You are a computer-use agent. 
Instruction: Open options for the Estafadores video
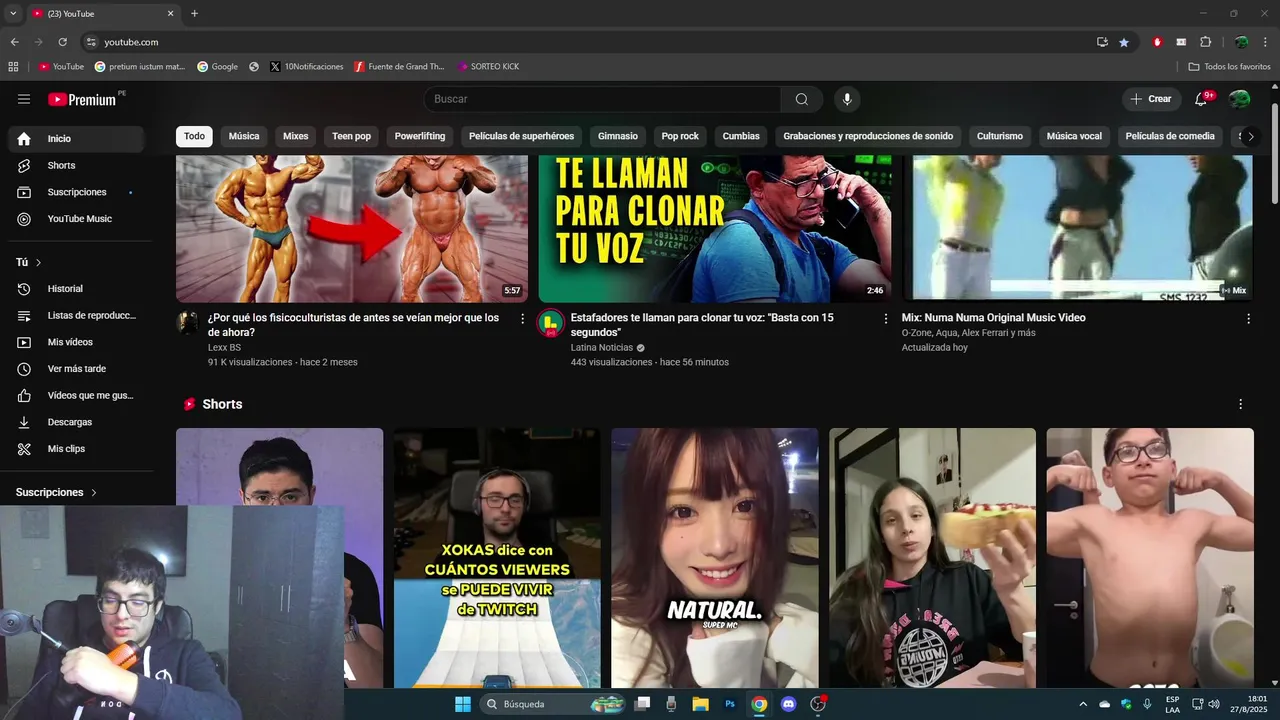tap(885, 319)
